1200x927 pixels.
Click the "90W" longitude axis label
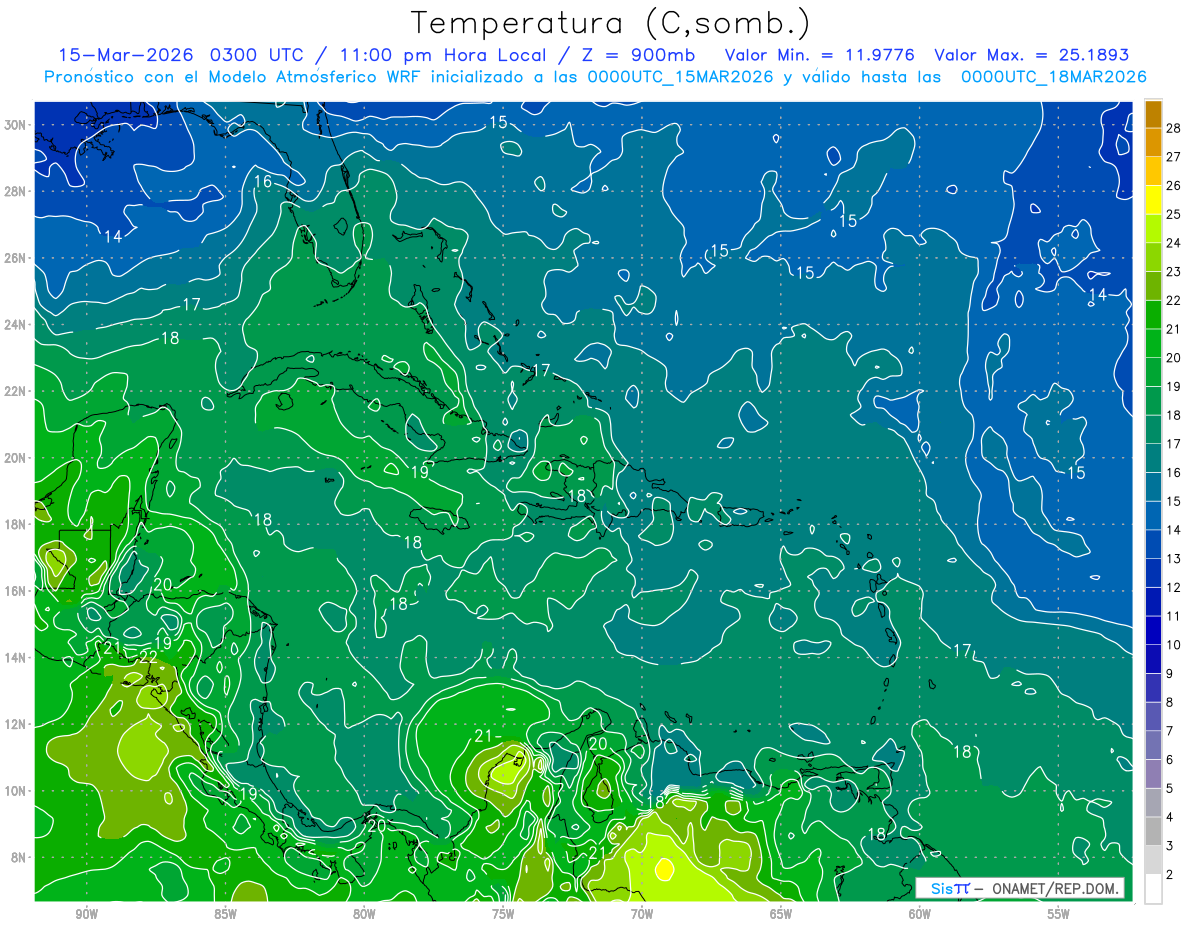click(x=86, y=914)
